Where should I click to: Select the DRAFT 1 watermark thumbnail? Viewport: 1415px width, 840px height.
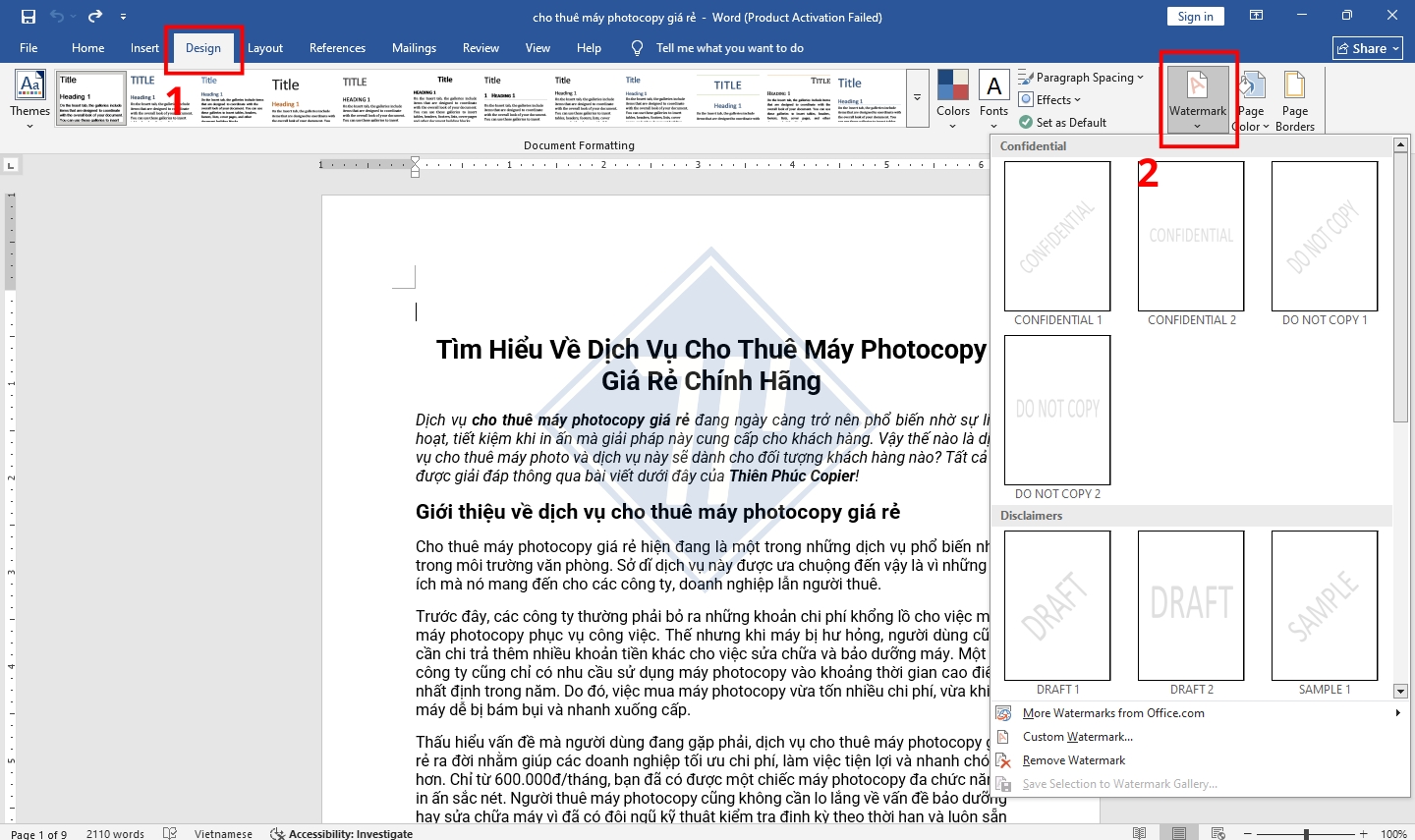click(x=1057, y=605)
